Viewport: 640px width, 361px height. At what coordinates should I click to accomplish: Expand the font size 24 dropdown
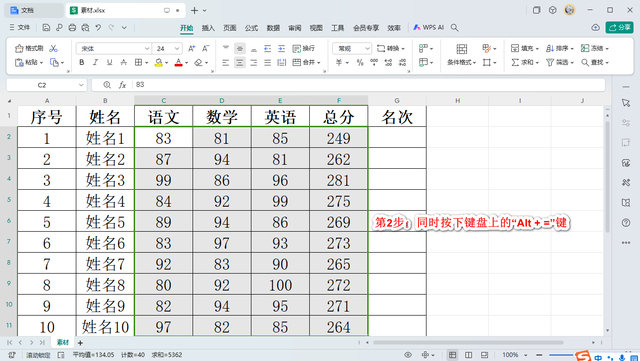177,49
